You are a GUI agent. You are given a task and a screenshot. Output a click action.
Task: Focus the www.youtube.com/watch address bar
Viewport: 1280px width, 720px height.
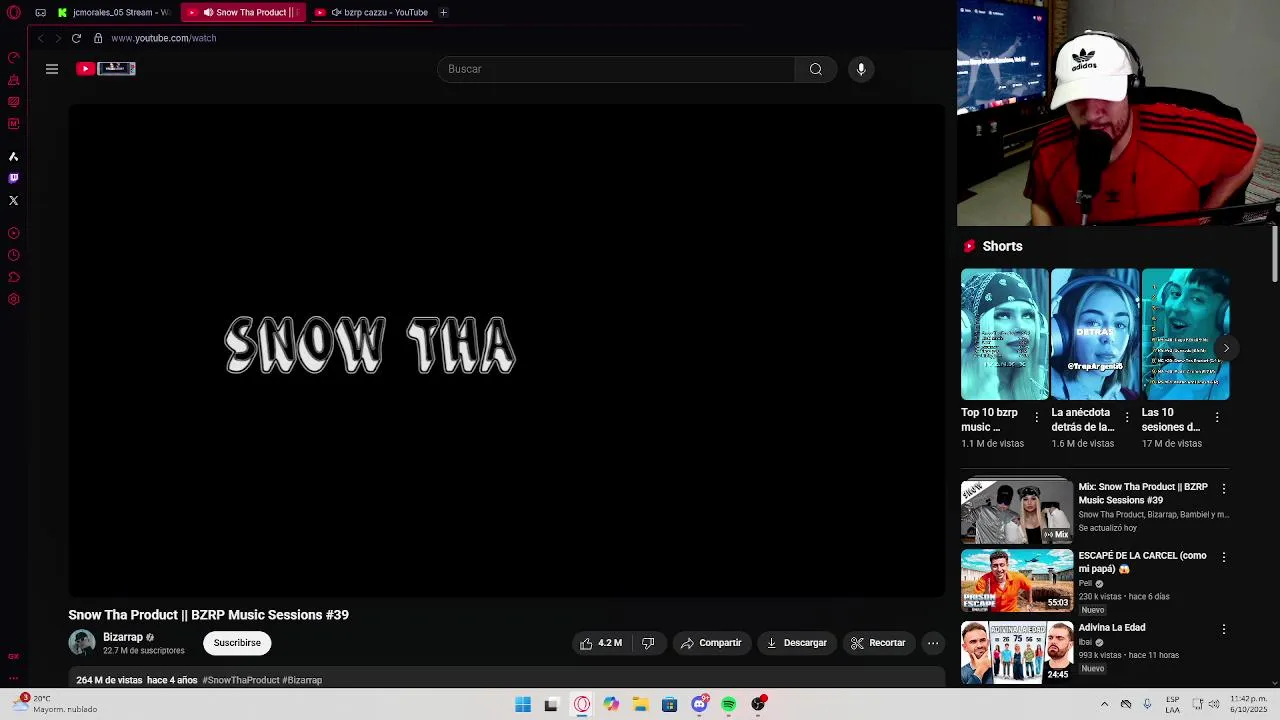click(x=163, y=38)
